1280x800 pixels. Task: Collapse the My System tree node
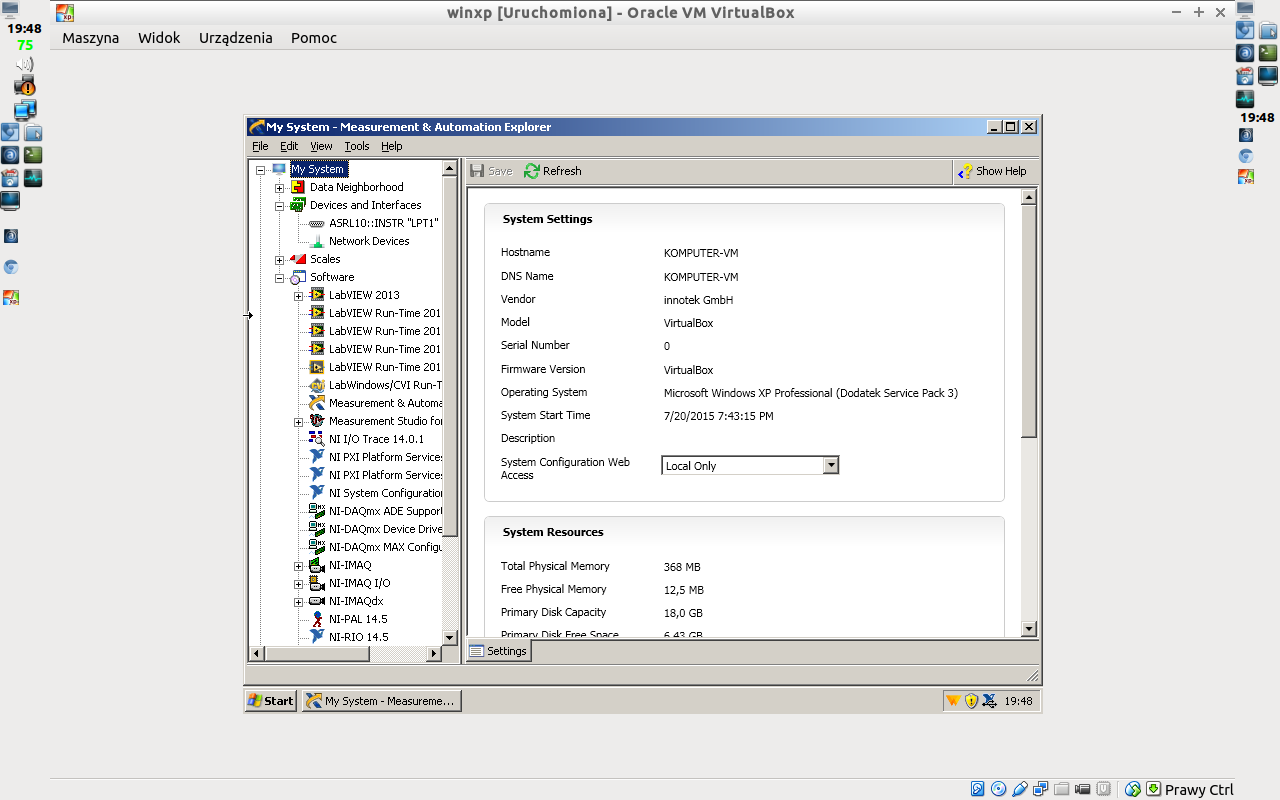[261, 169]
